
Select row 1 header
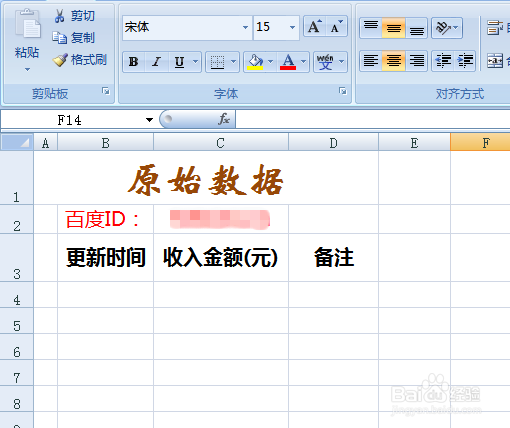(x=17, y=177)
